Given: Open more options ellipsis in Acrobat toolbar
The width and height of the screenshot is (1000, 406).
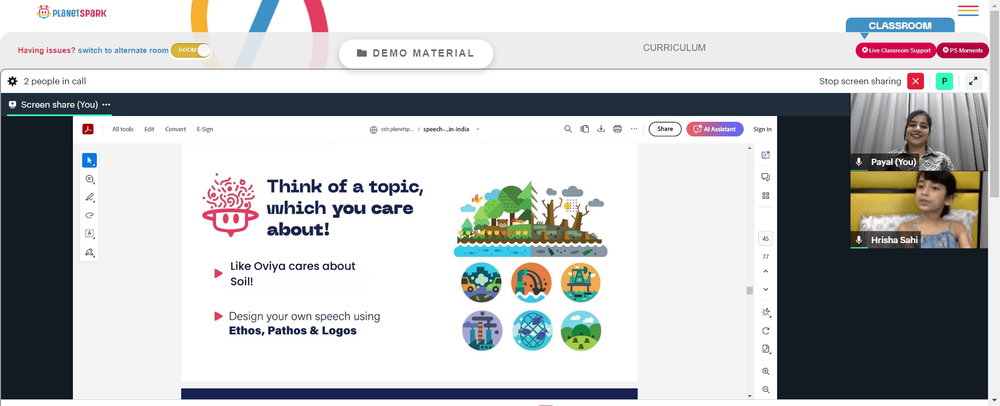Looking at the screenshot, I should pos(634,129).
